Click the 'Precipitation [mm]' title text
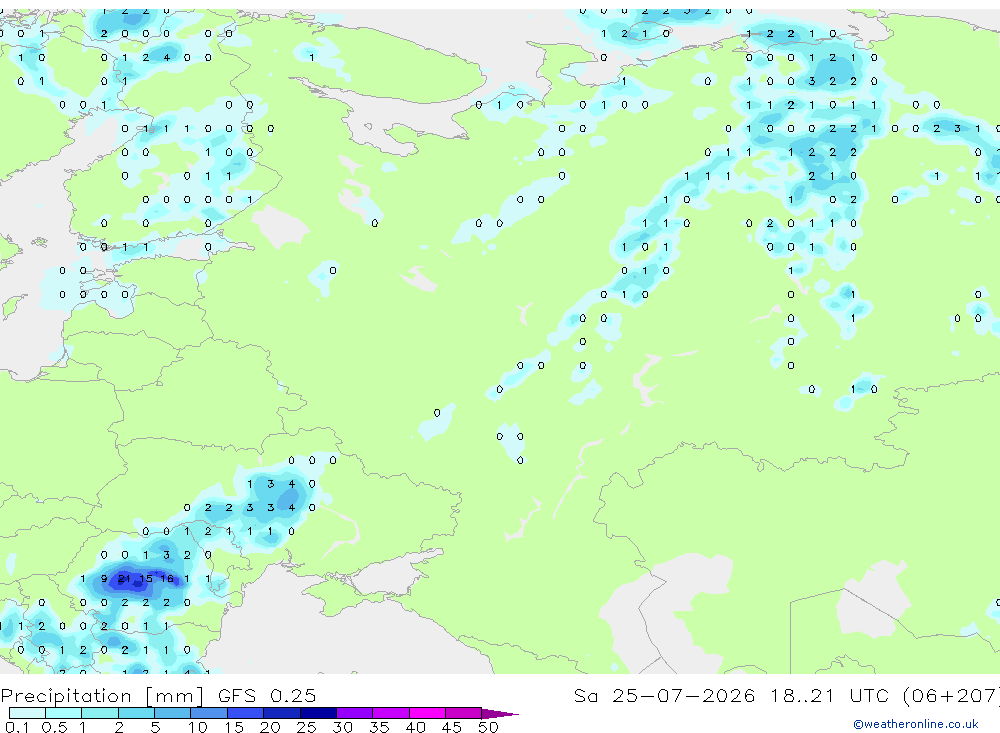 102,695
